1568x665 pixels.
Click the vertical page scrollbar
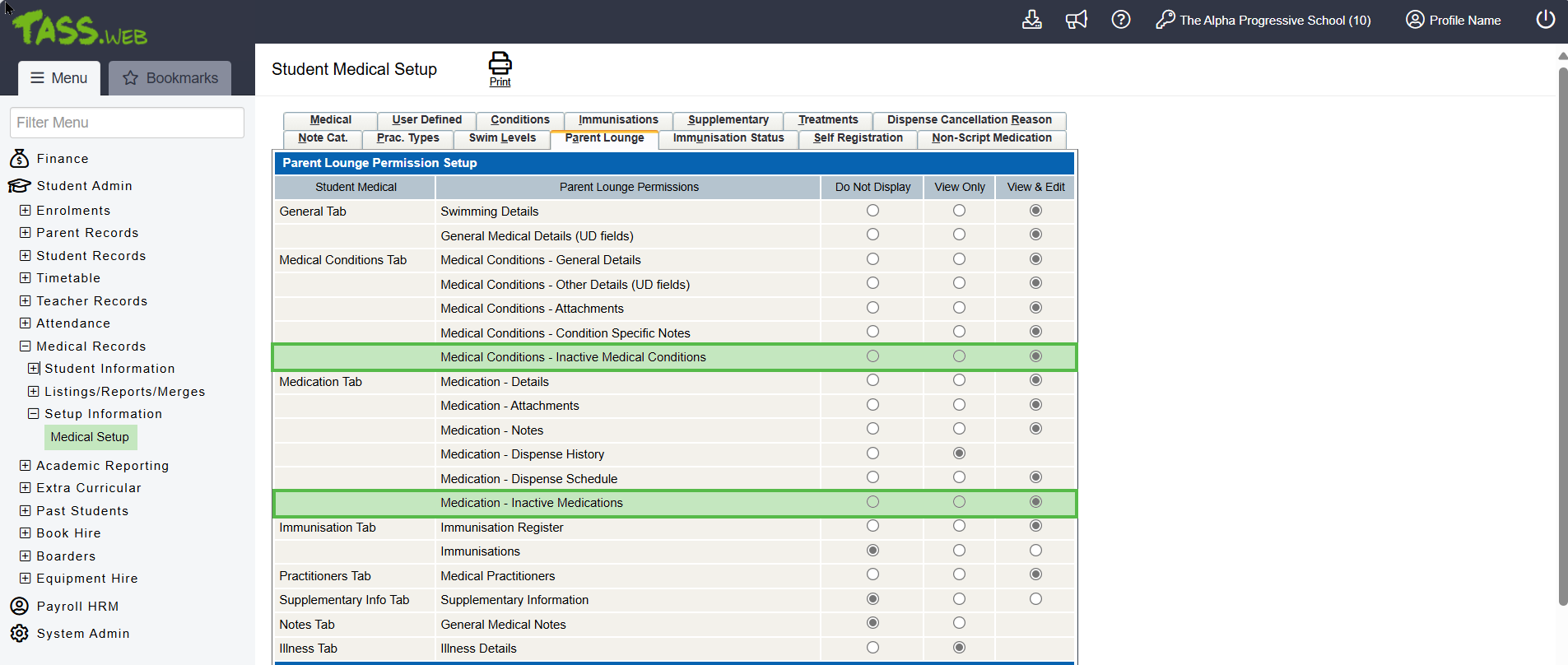point(1562,329)
